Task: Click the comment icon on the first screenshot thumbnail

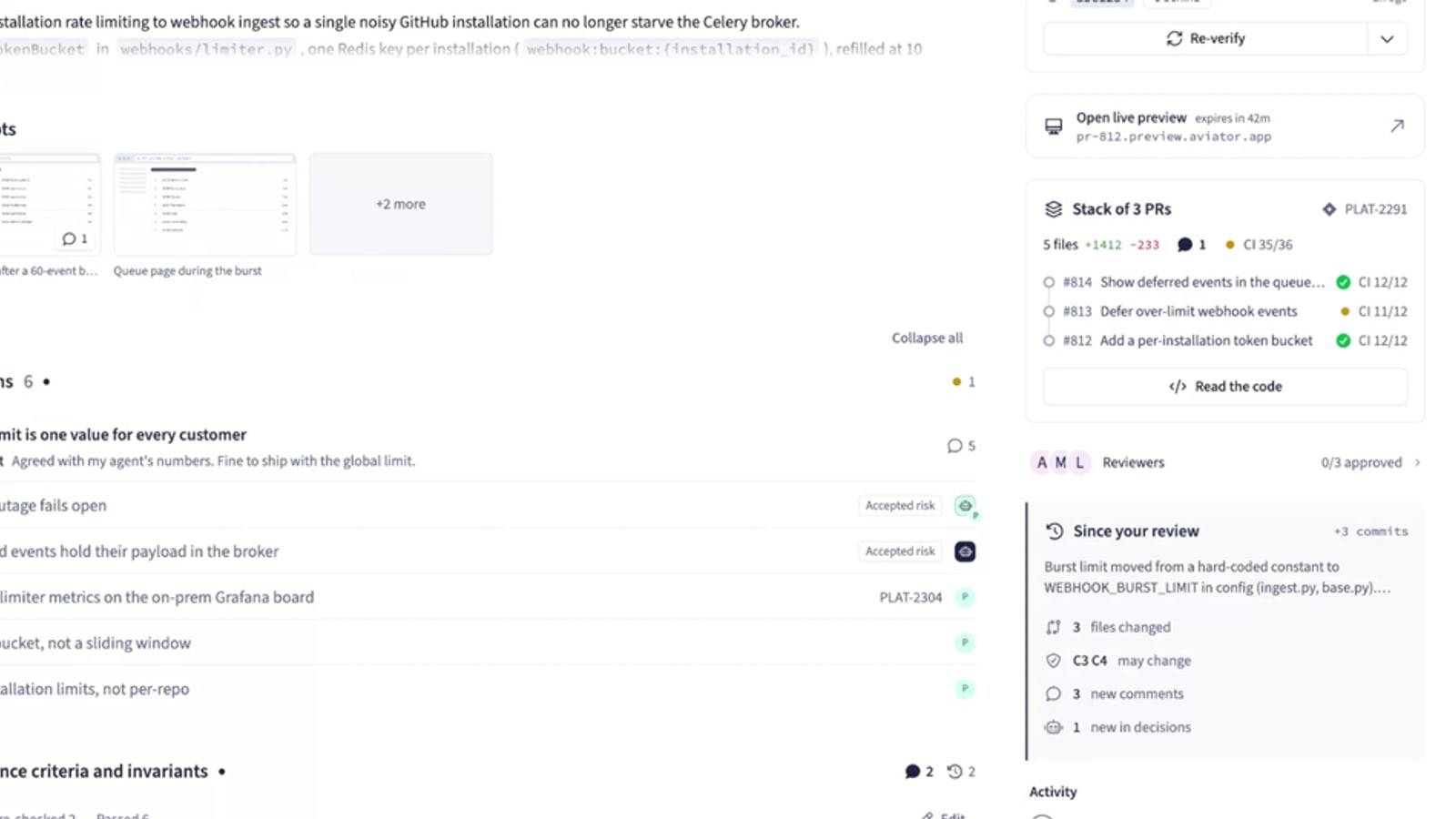Action: click(x=69, y=238)
